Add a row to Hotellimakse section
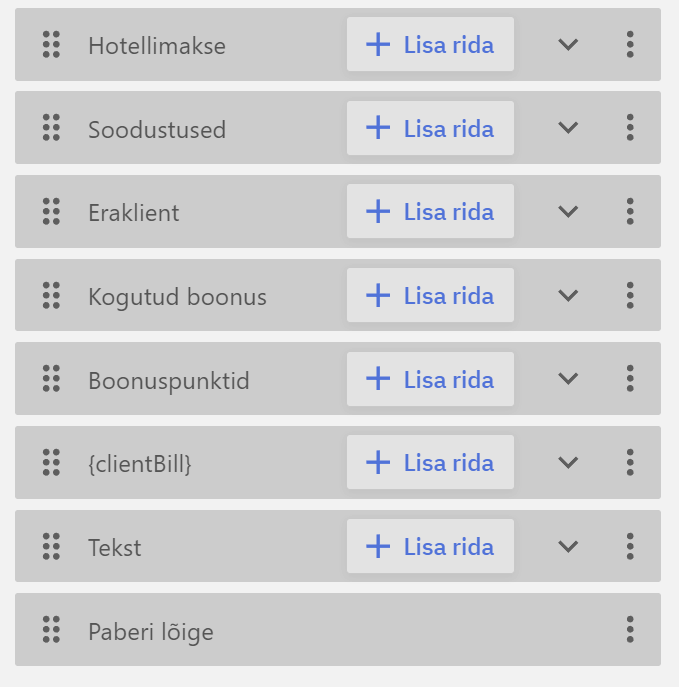Screen dimensions: 679x687 click(x=430, y=44)
